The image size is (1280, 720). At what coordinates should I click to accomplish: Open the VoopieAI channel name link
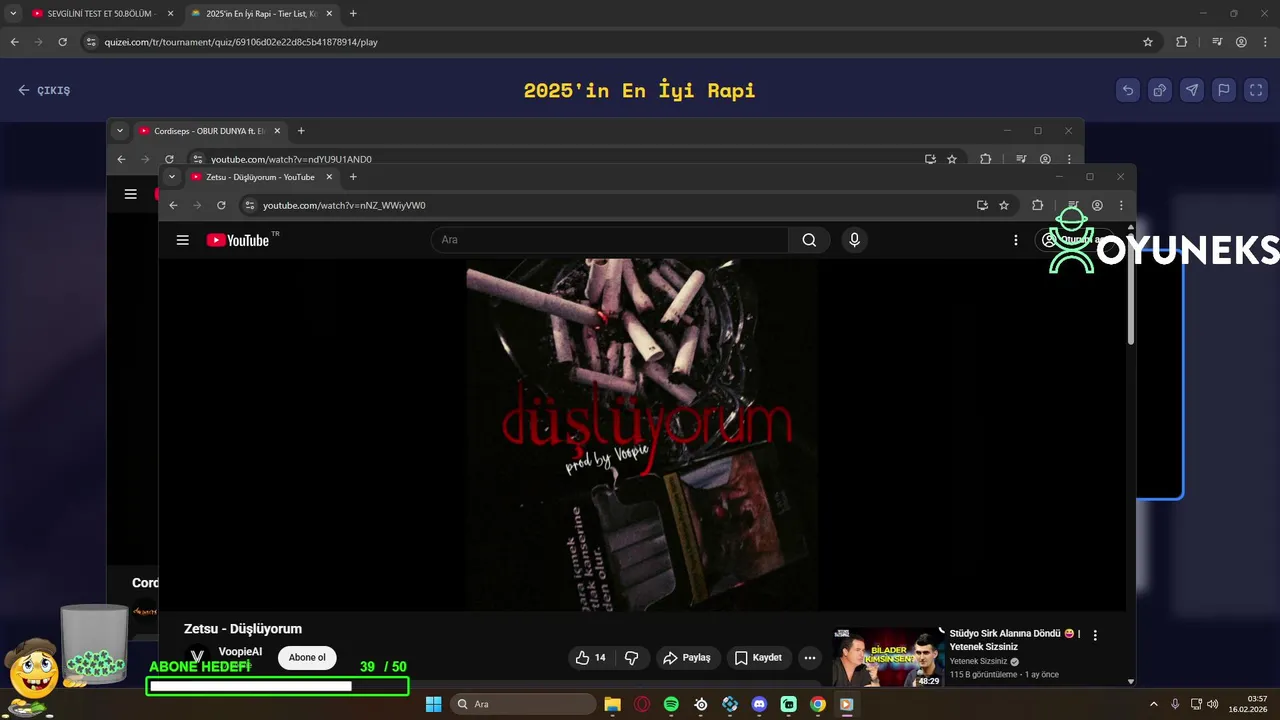240,652
